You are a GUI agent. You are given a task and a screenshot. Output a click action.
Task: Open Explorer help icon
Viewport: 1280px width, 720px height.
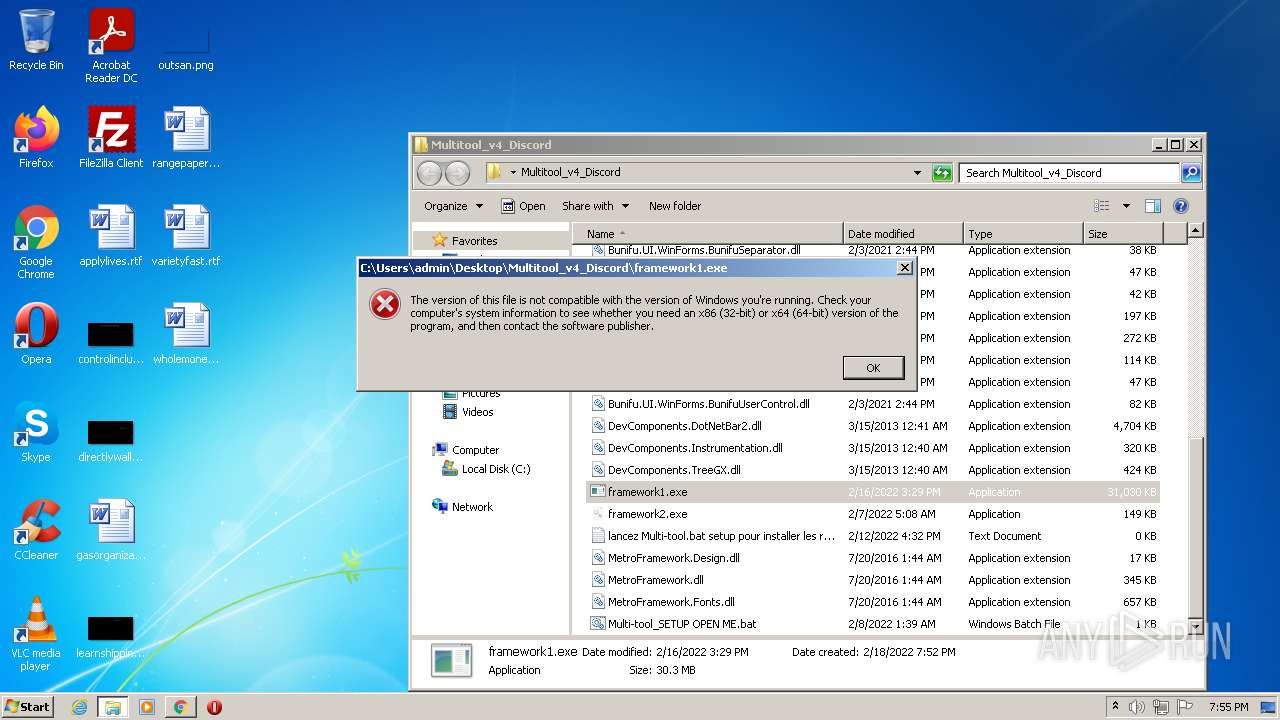1181,206
